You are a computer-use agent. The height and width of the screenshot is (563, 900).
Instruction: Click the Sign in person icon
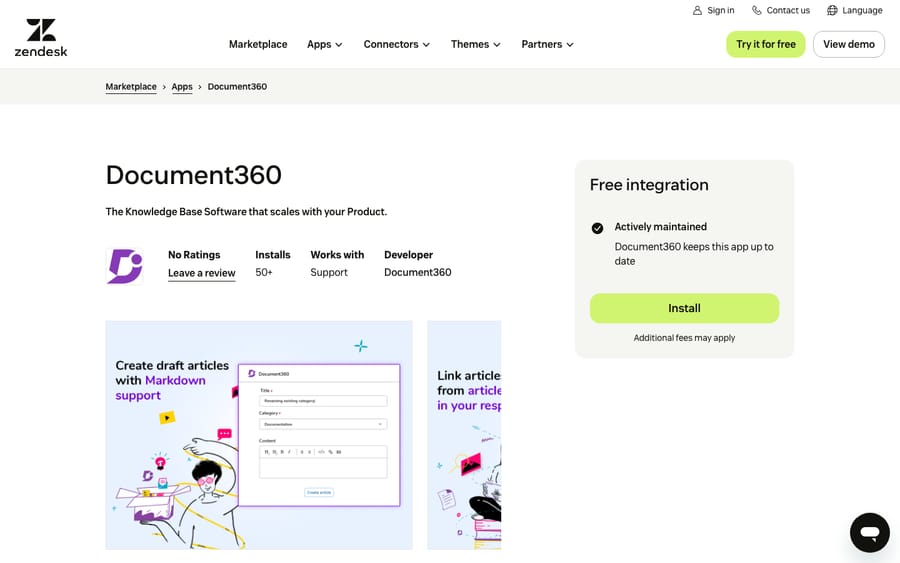pyautogui.click(x=697, y=10)
